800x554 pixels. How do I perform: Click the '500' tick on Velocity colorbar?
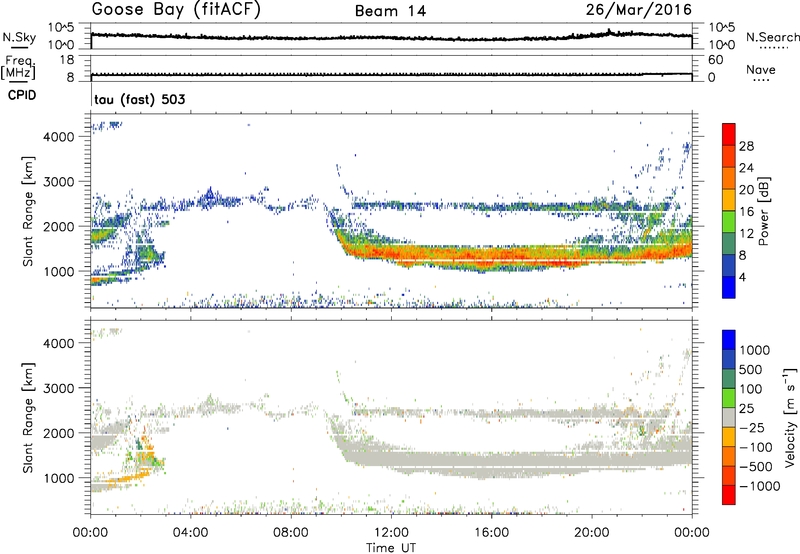pyautogui.click(x=753, y=370)
